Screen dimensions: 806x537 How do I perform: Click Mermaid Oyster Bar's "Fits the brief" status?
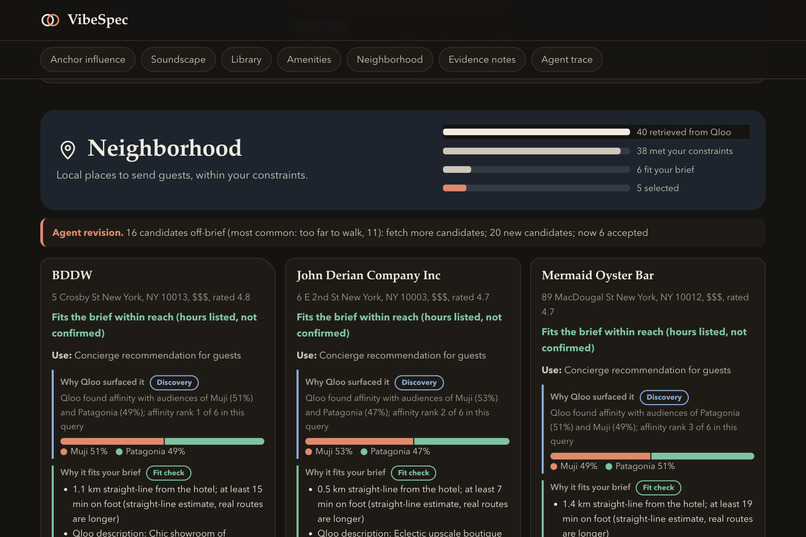pos(644,340)
